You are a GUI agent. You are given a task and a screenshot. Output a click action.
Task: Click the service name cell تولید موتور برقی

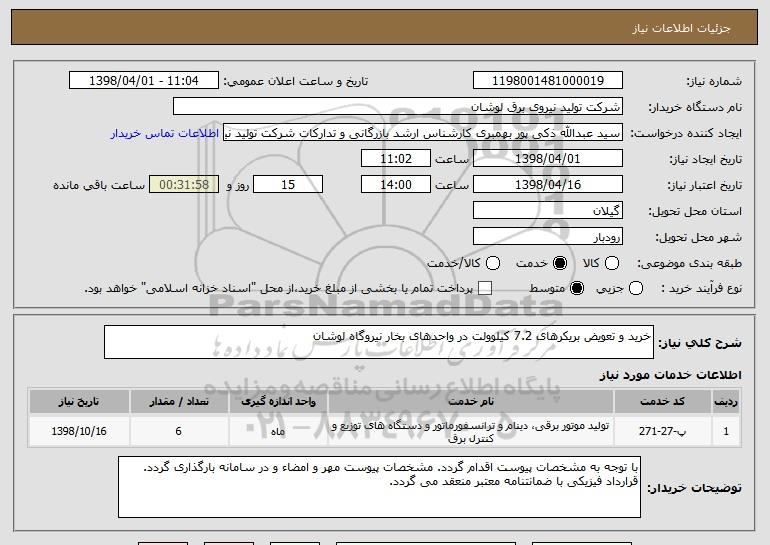coord(470,431)
